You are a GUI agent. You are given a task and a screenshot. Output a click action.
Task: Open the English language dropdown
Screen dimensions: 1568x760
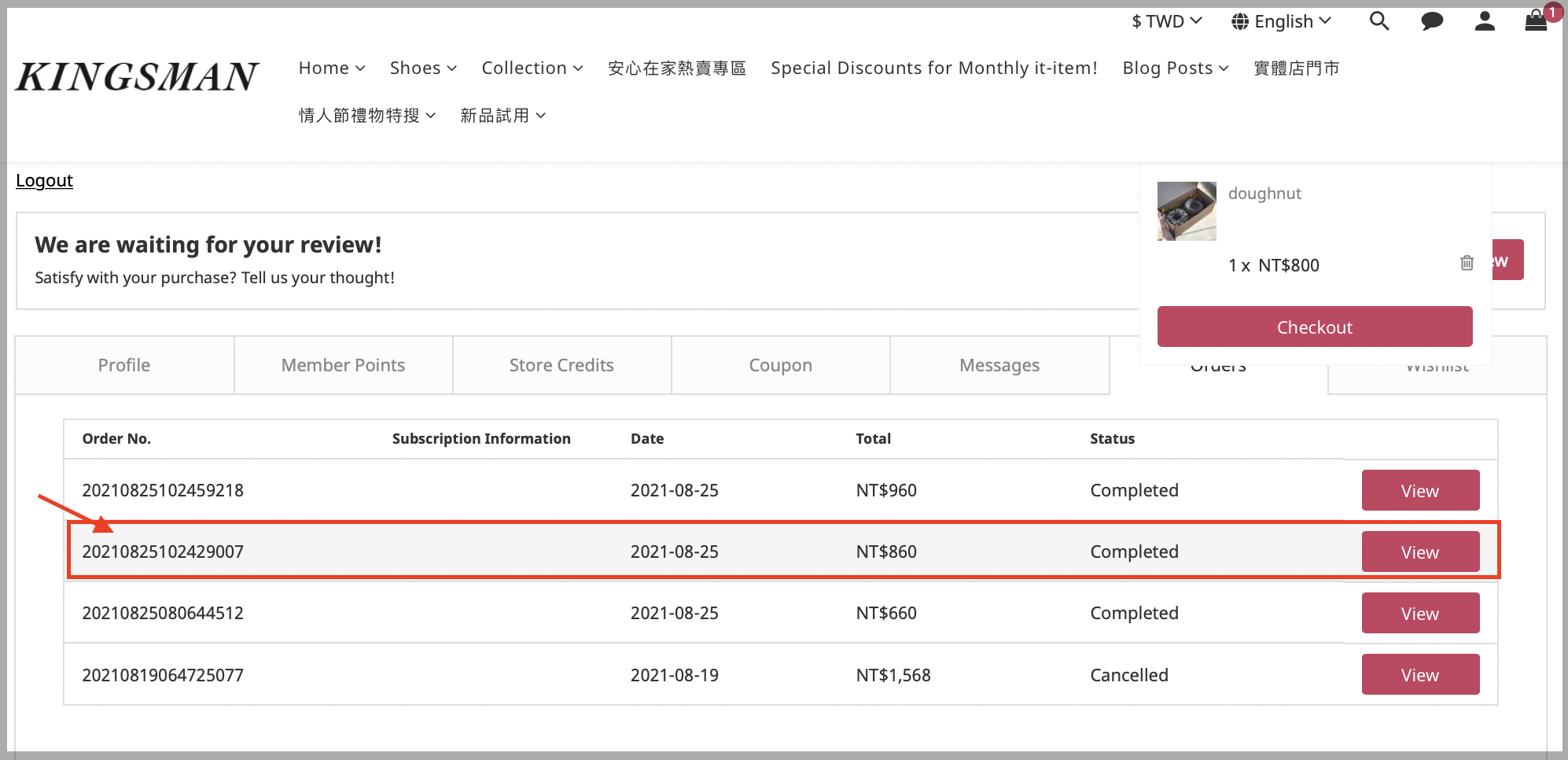[1282, 21]
